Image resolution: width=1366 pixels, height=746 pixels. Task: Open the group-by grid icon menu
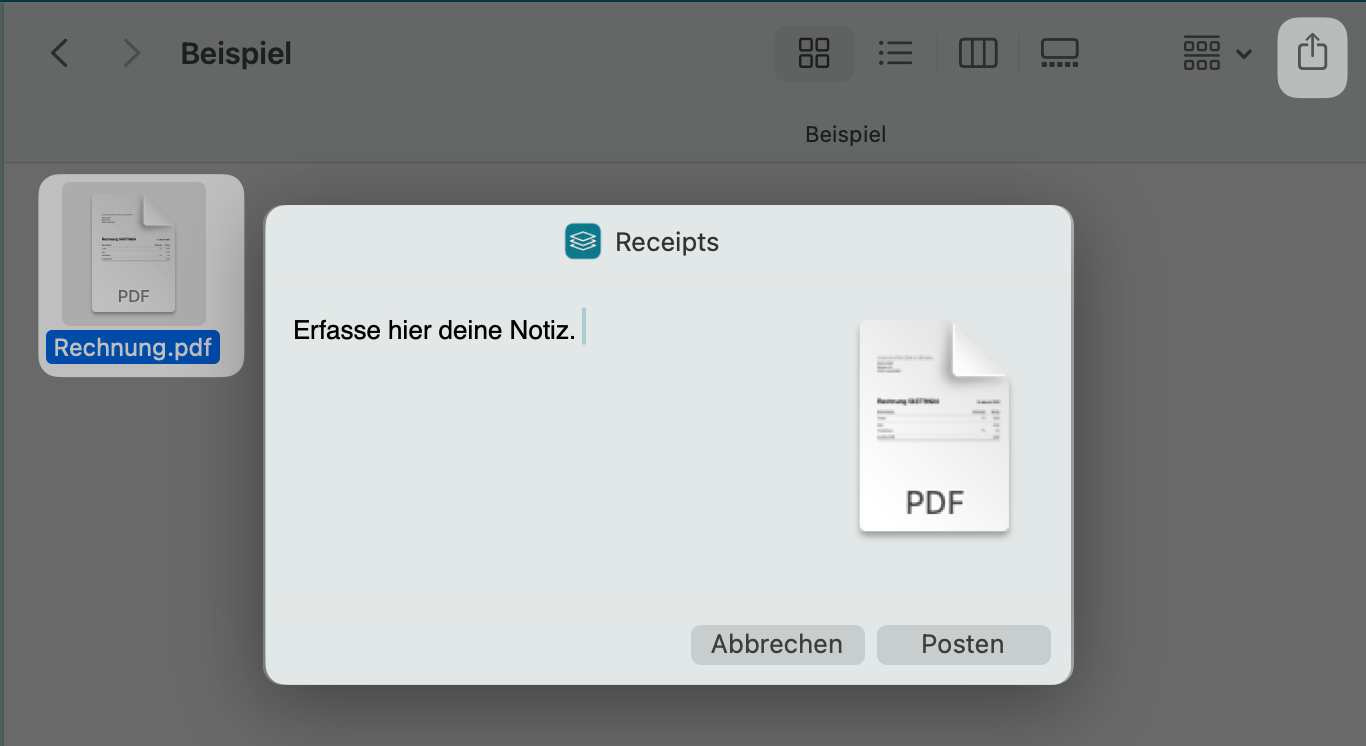tap(1201, 53)
